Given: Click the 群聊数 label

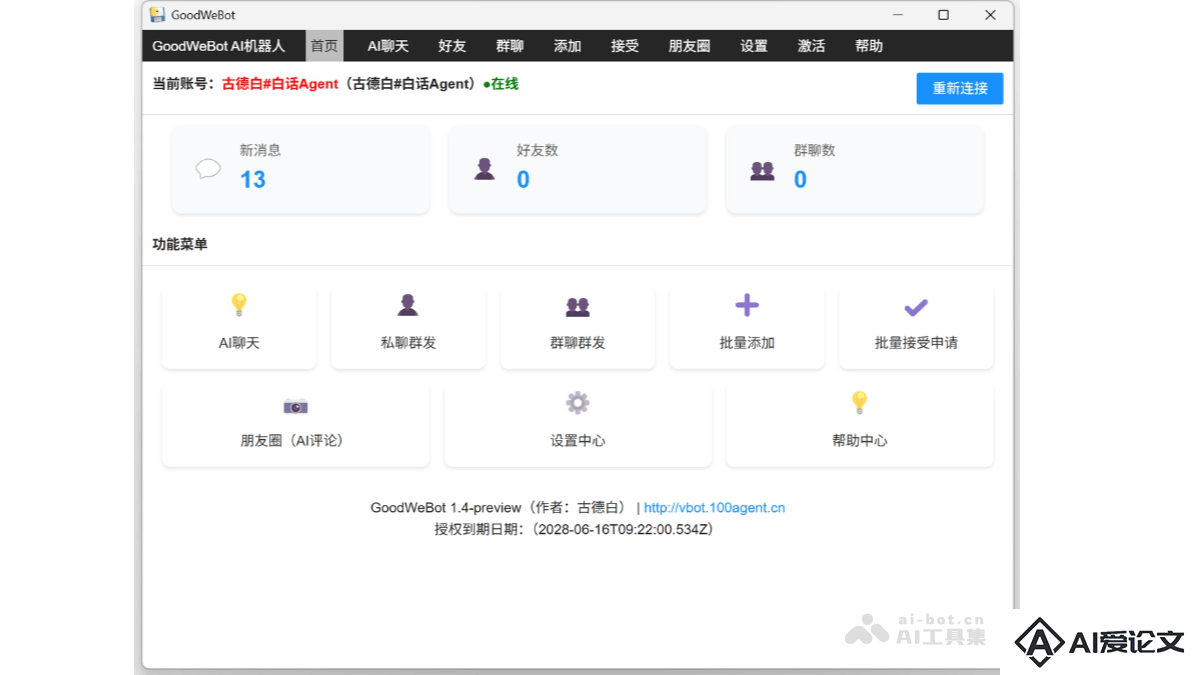Looking at the screenshot, I should [814, 150].
